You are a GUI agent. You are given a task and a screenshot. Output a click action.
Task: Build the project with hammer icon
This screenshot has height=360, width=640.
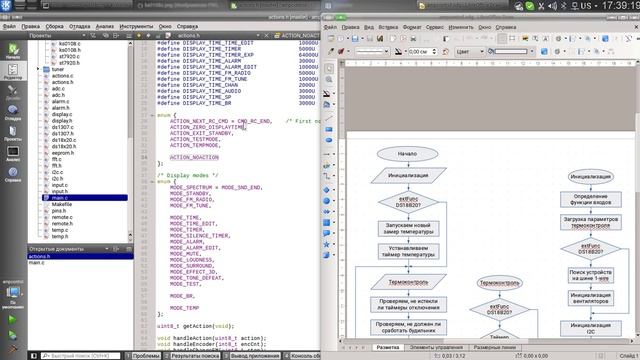click(13, 349)
